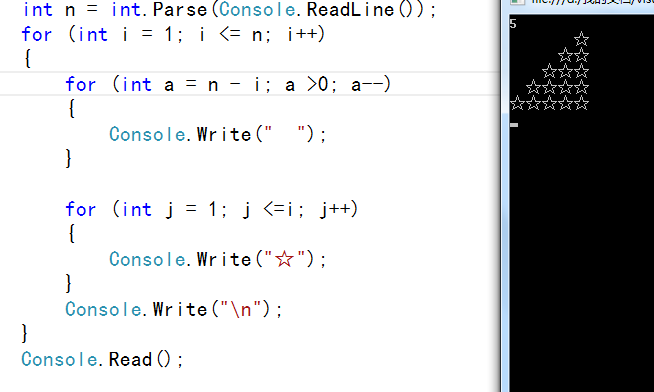Click the 'Parse' method name in the code
This screenshot has height=392, width=654.
click(x=180, y=10)
